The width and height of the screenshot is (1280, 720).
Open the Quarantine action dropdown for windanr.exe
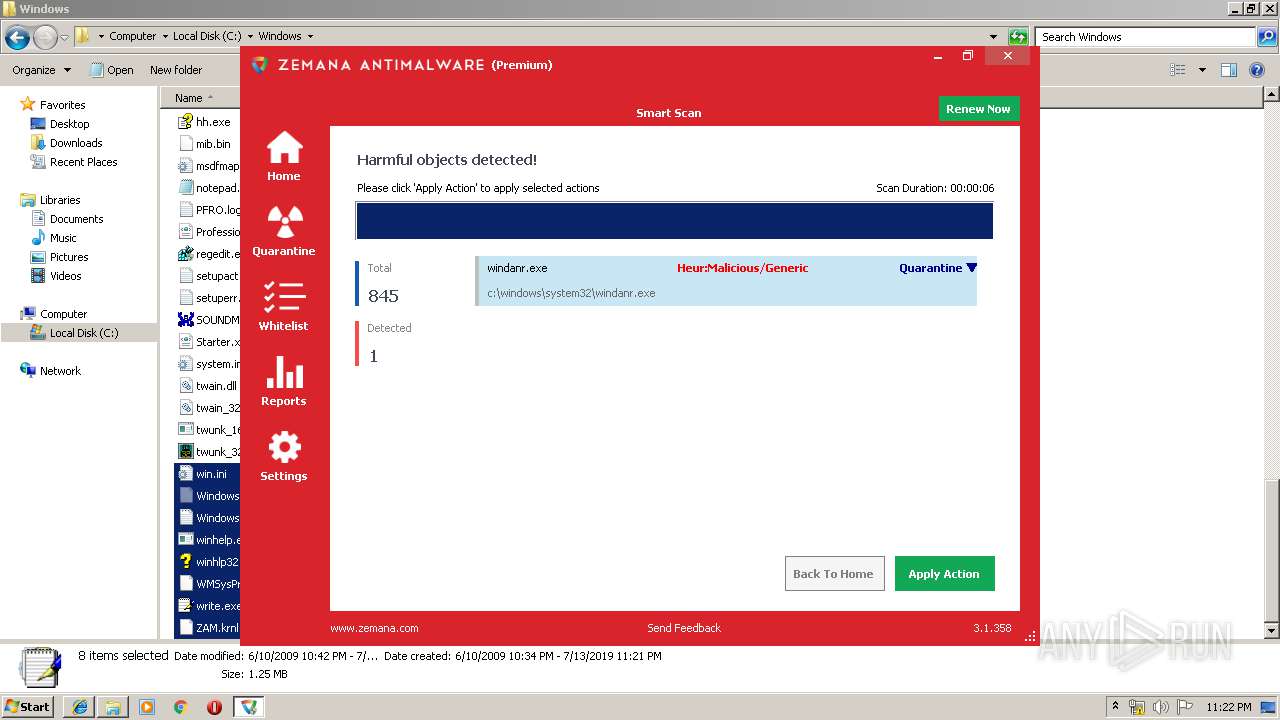(938, 268)
